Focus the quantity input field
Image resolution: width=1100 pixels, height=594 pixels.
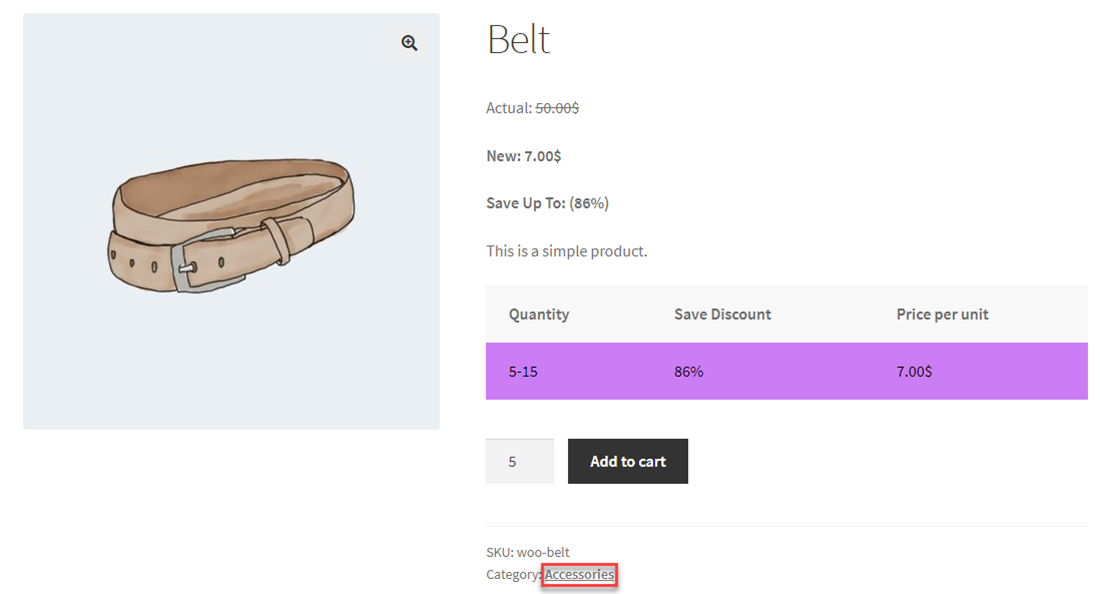(x=519, y=462)
